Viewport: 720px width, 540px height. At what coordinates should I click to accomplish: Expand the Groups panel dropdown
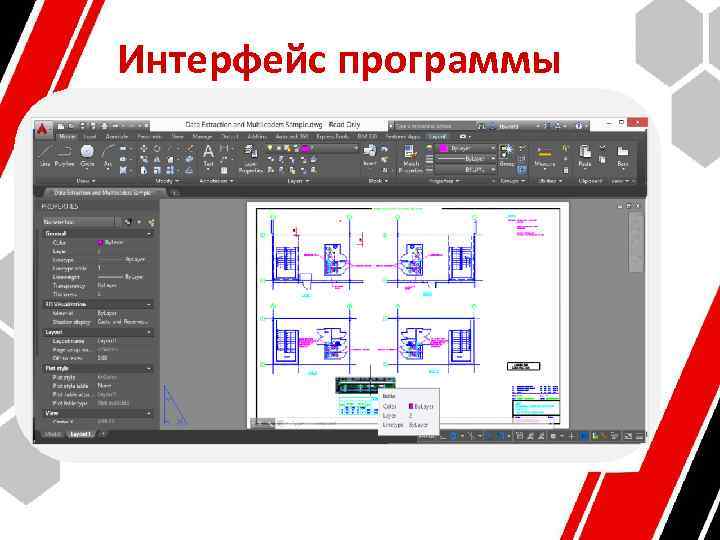click(512, 181)
